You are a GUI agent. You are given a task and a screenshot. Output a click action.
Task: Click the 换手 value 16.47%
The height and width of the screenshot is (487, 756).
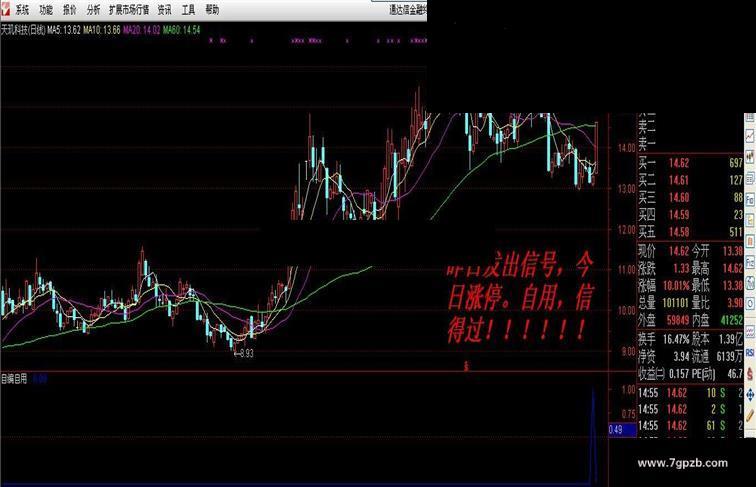coord(676,339)
